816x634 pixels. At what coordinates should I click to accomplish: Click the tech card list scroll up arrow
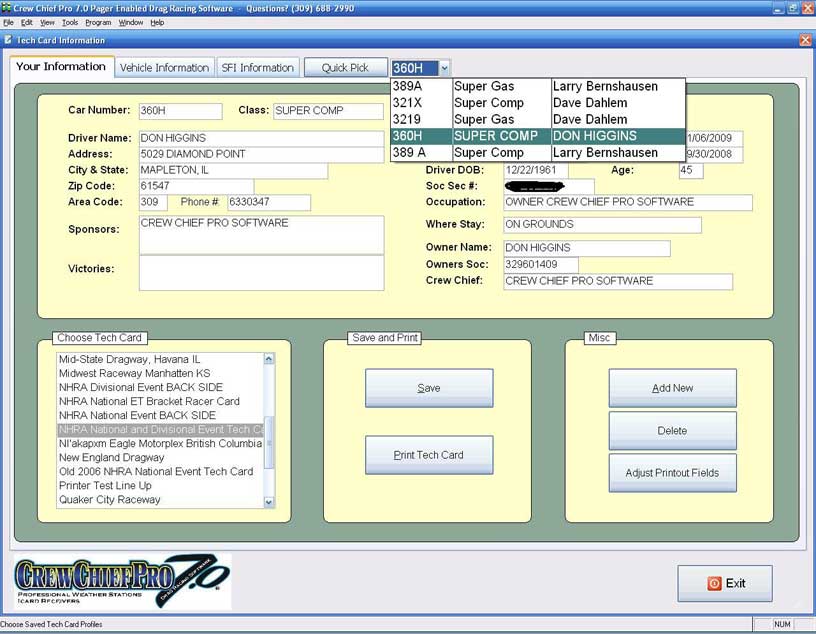[269, 359]
